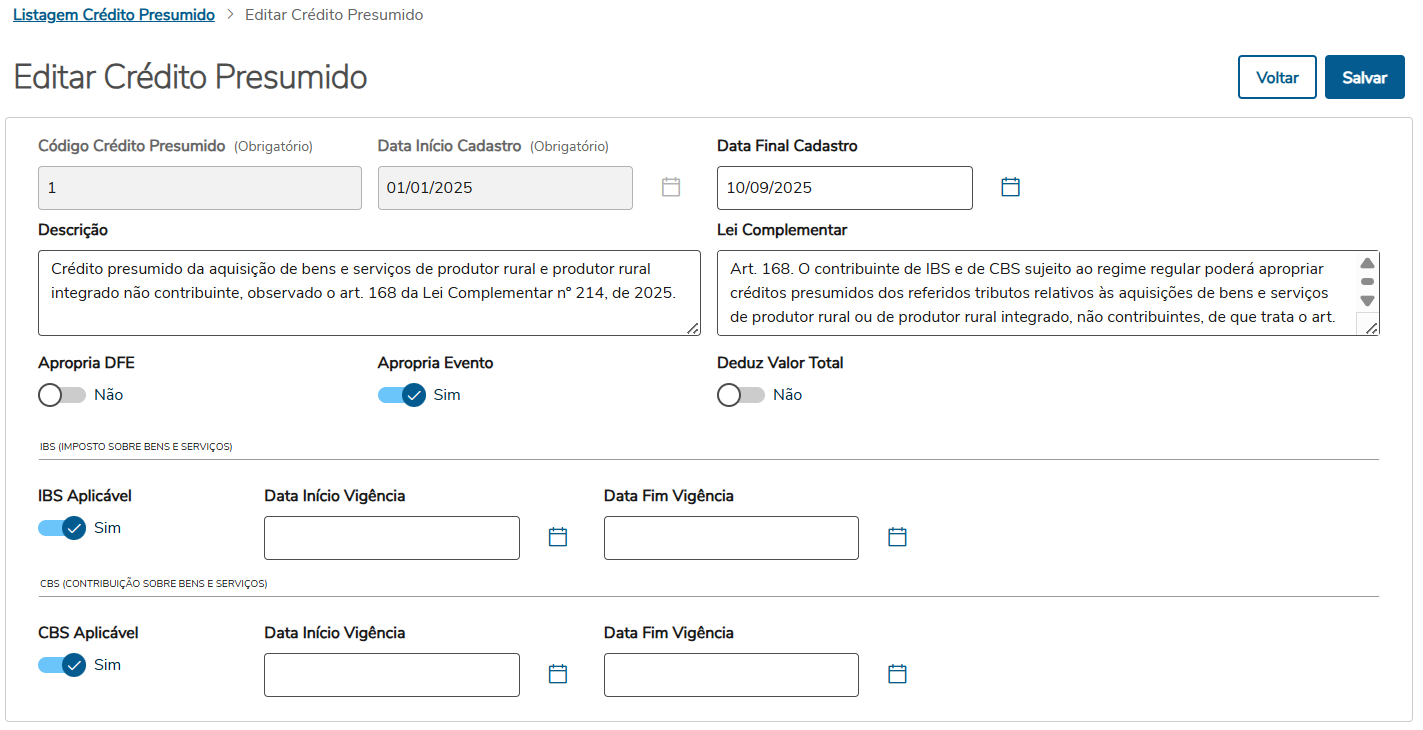1423x730 pixels.
Task: Open IBS Data Início Vigência calendar
Action: (558, 537)
